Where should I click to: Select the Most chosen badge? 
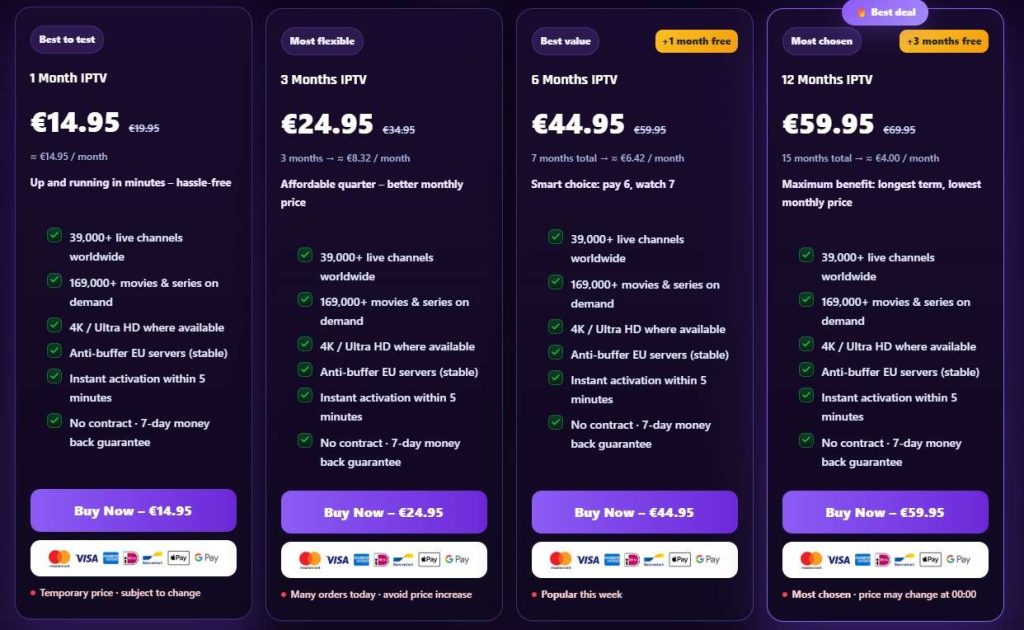[x=822, y=41]
